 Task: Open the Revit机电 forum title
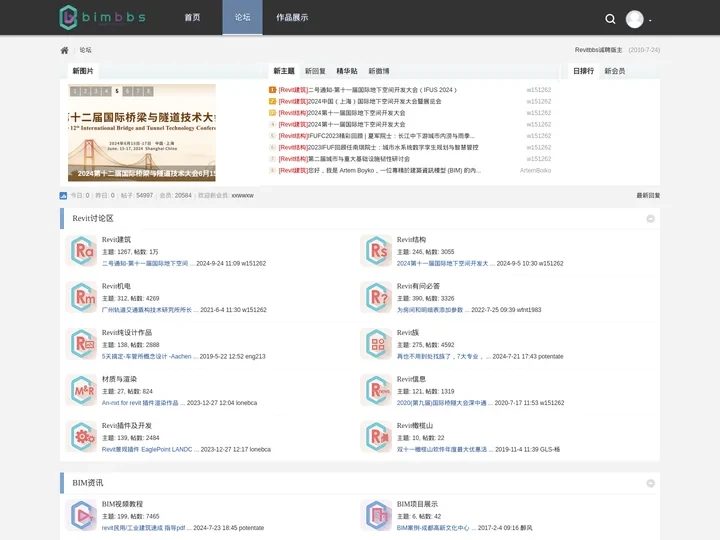pyautogui.click(x=116, y=286)
